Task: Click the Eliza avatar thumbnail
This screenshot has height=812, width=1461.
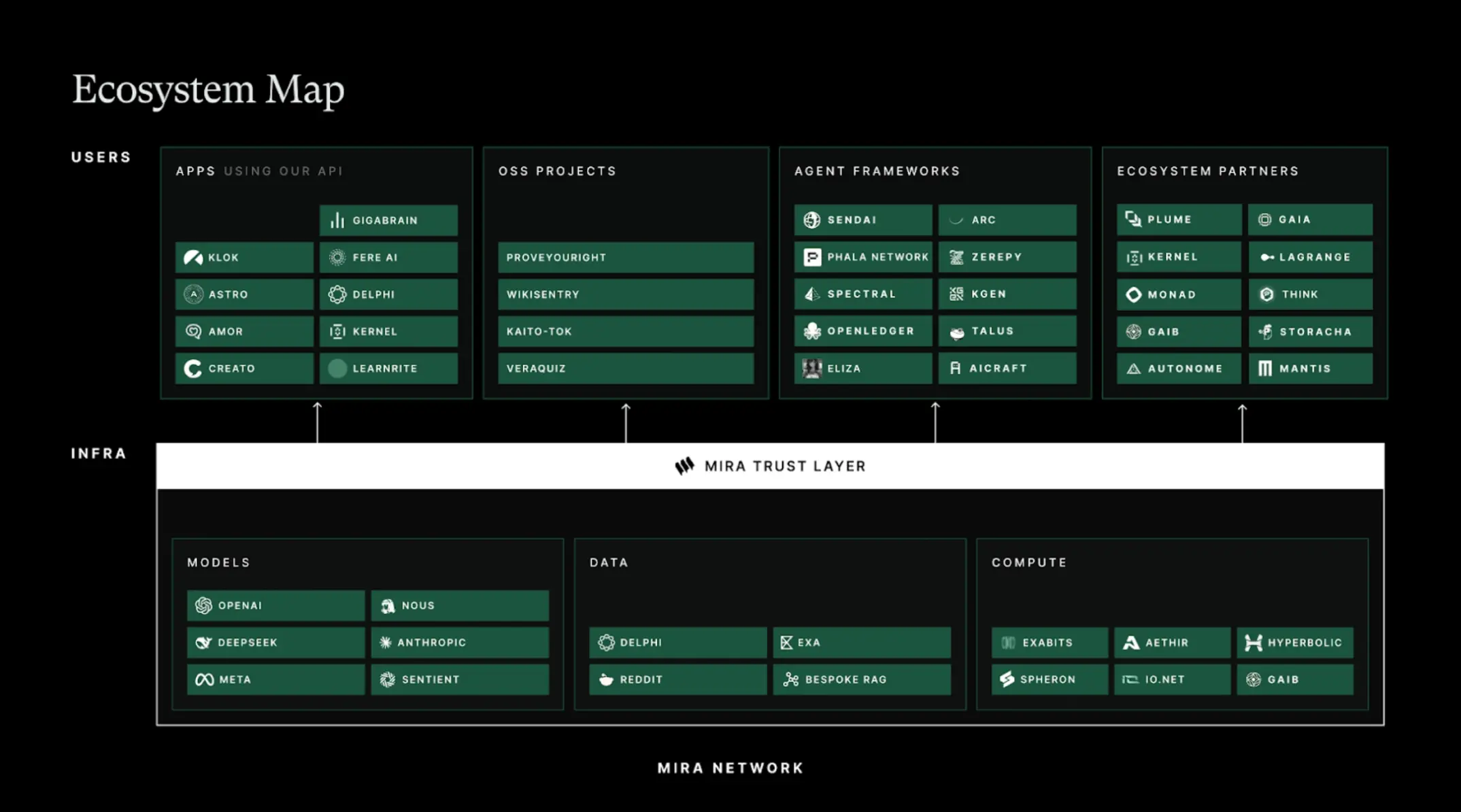Action: (x=812, y=369)
